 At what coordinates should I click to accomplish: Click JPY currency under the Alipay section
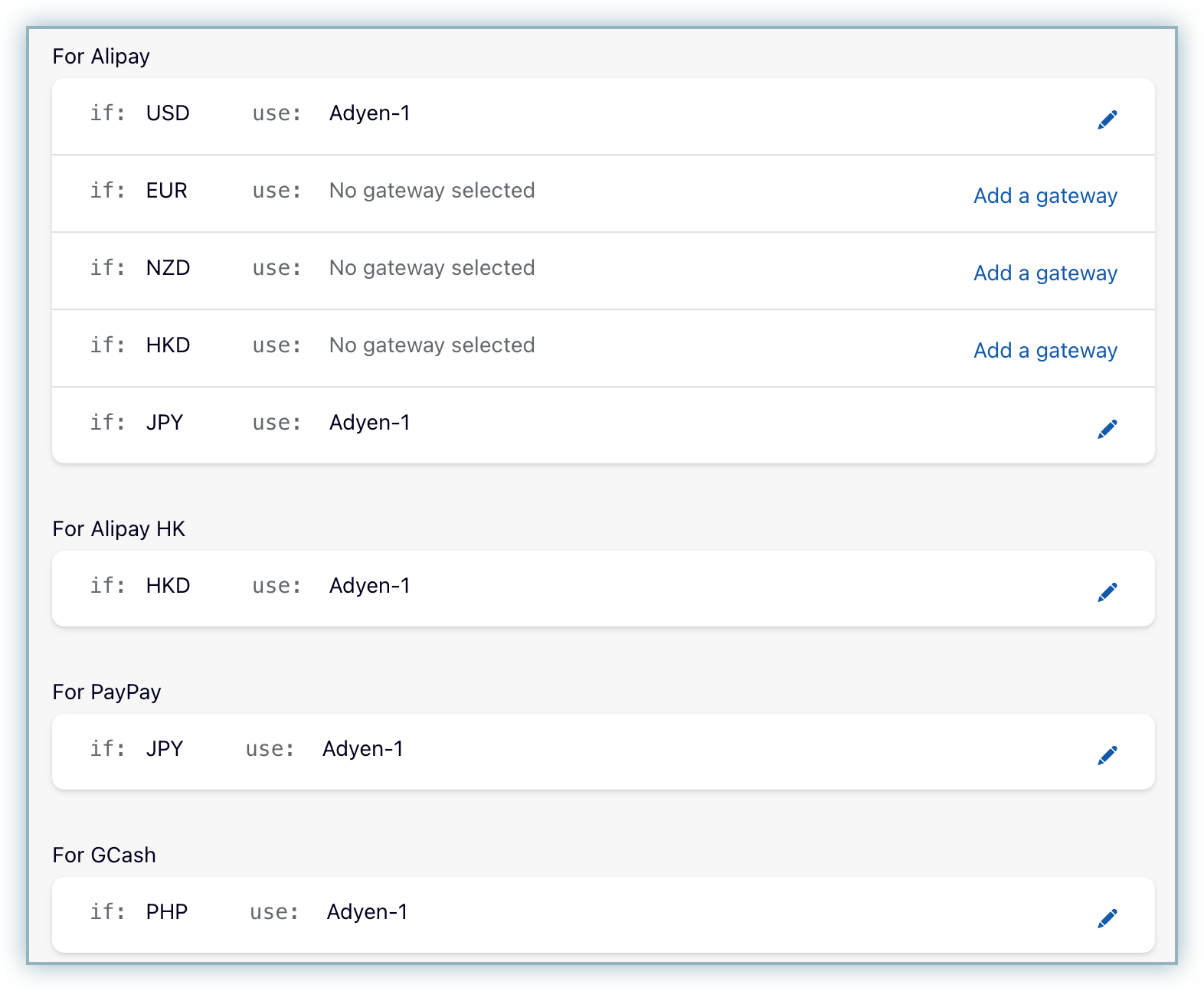tap(165, 423)
